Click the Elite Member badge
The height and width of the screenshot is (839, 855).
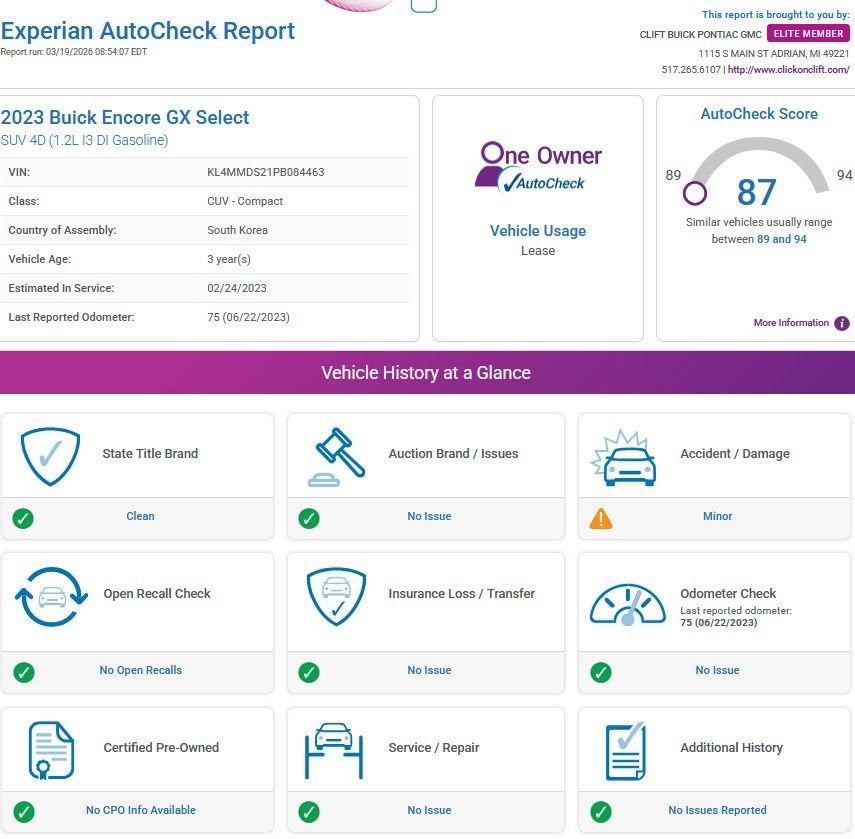click(808, 34)
